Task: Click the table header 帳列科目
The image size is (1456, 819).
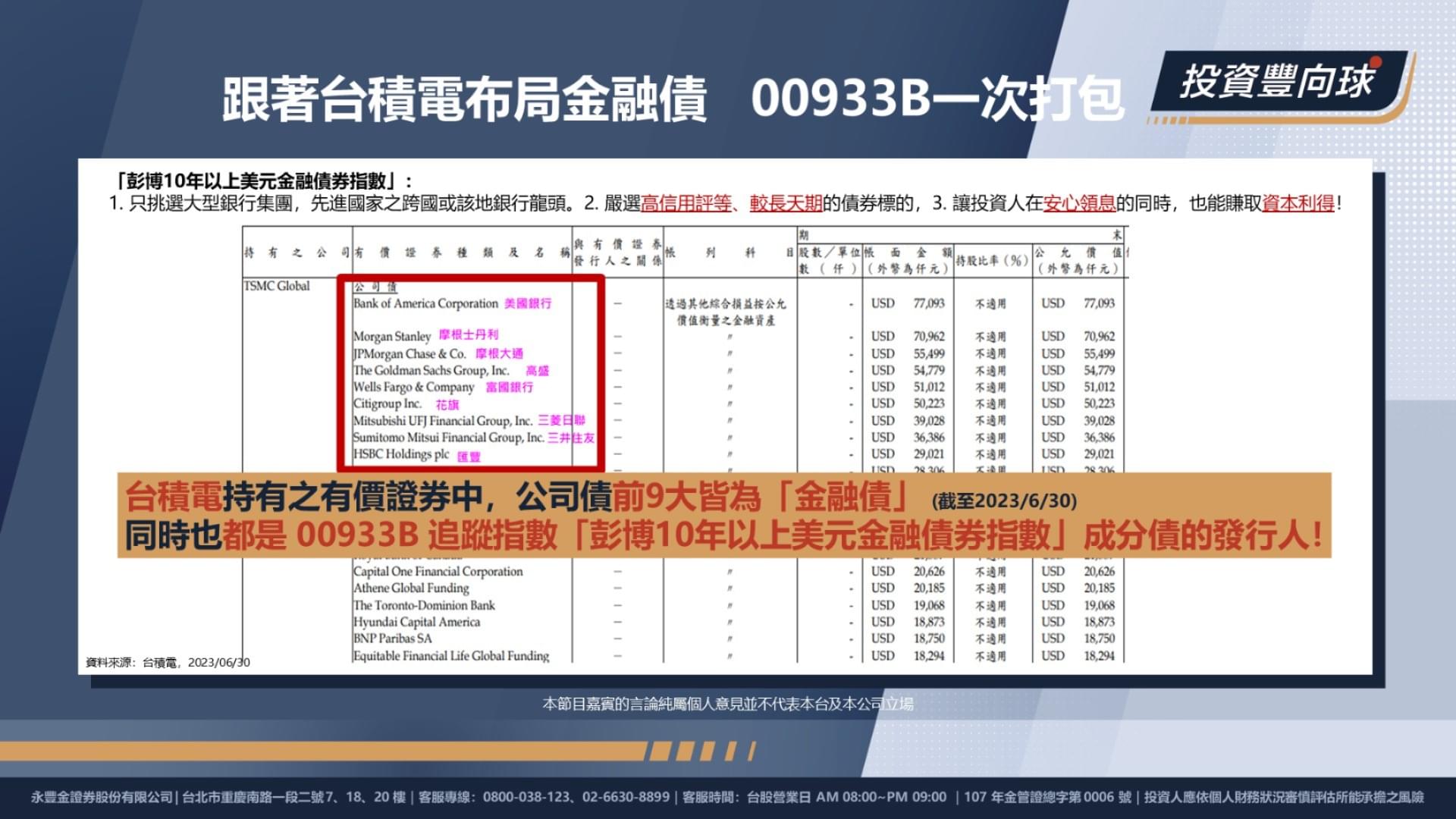Action: (x=730, y=253)
